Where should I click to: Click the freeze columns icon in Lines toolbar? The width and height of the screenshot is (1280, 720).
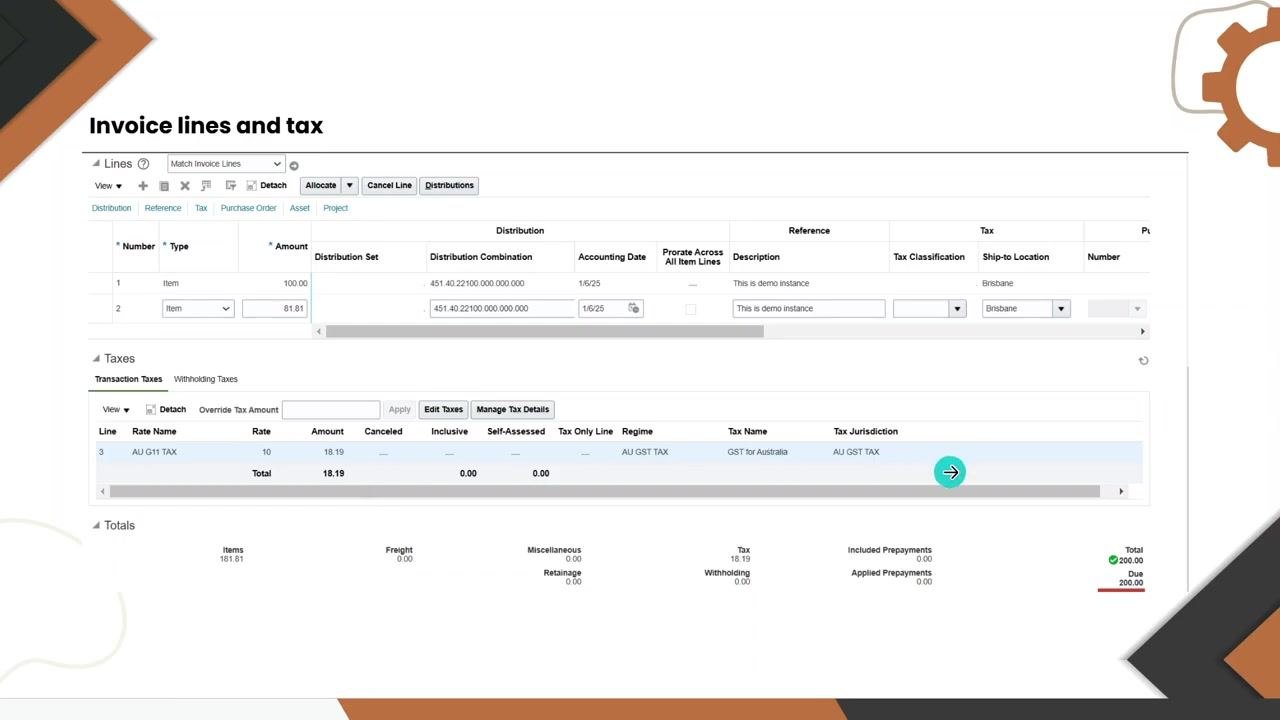click(x=206, y=186)
